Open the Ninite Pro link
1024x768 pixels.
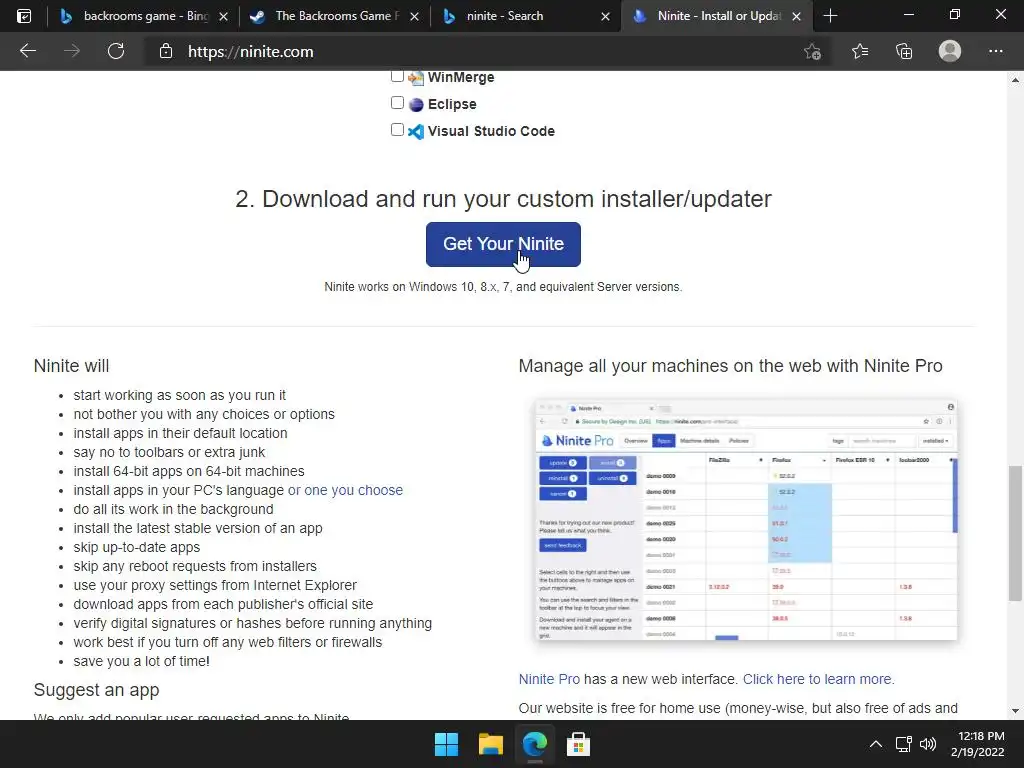click(549, 679)
